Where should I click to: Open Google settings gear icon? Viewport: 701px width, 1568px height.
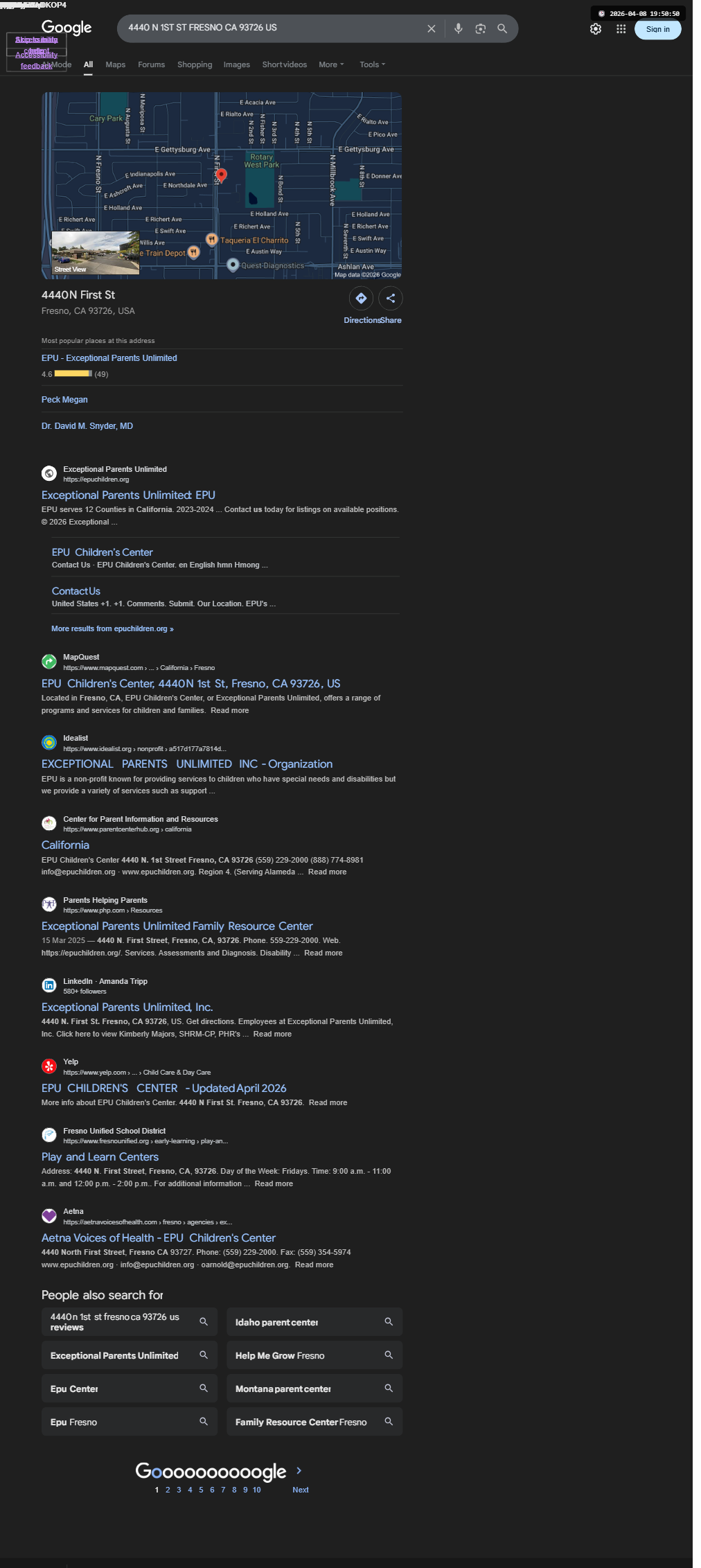596,29
